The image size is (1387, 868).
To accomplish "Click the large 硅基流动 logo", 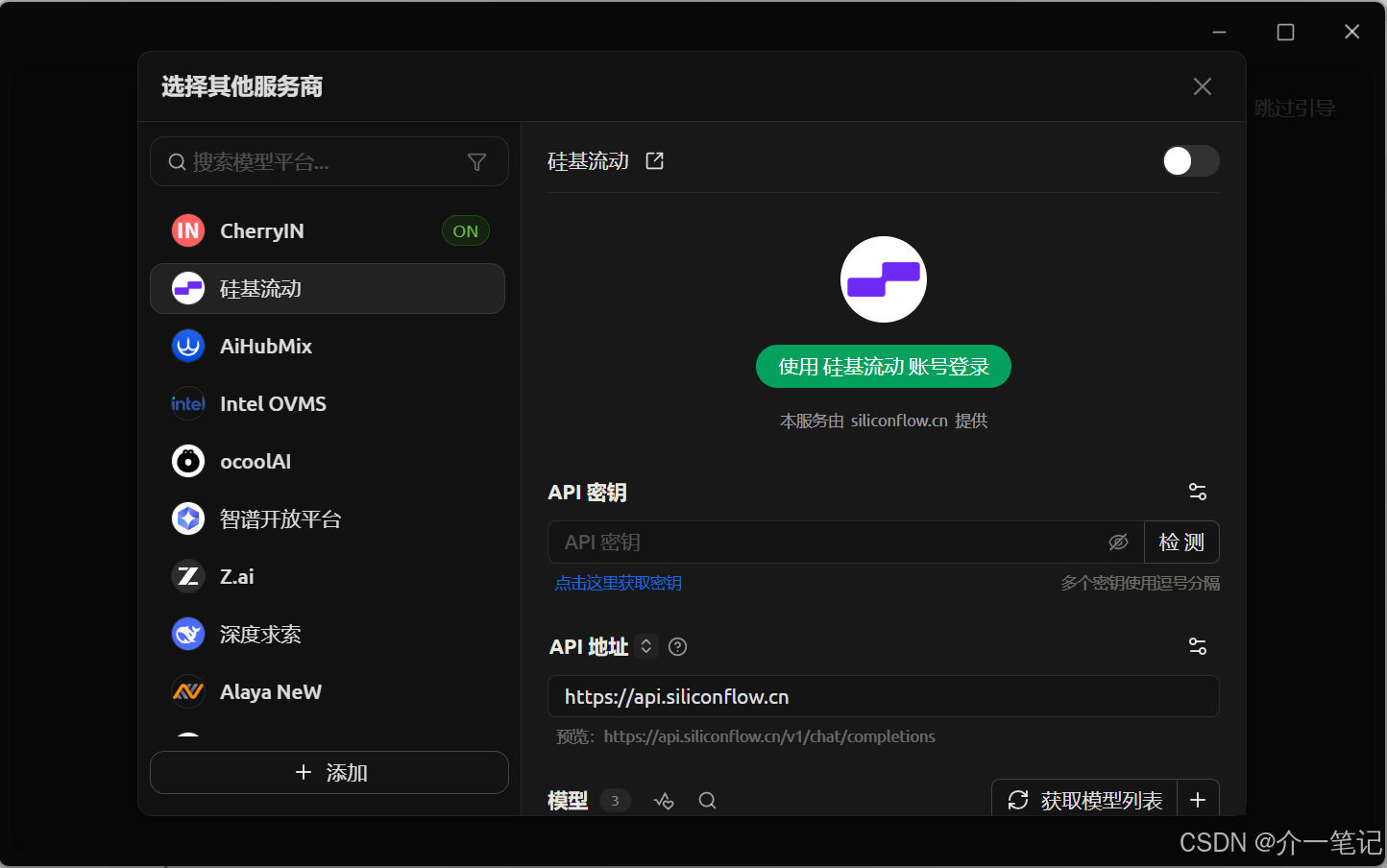I will (884, 279).
